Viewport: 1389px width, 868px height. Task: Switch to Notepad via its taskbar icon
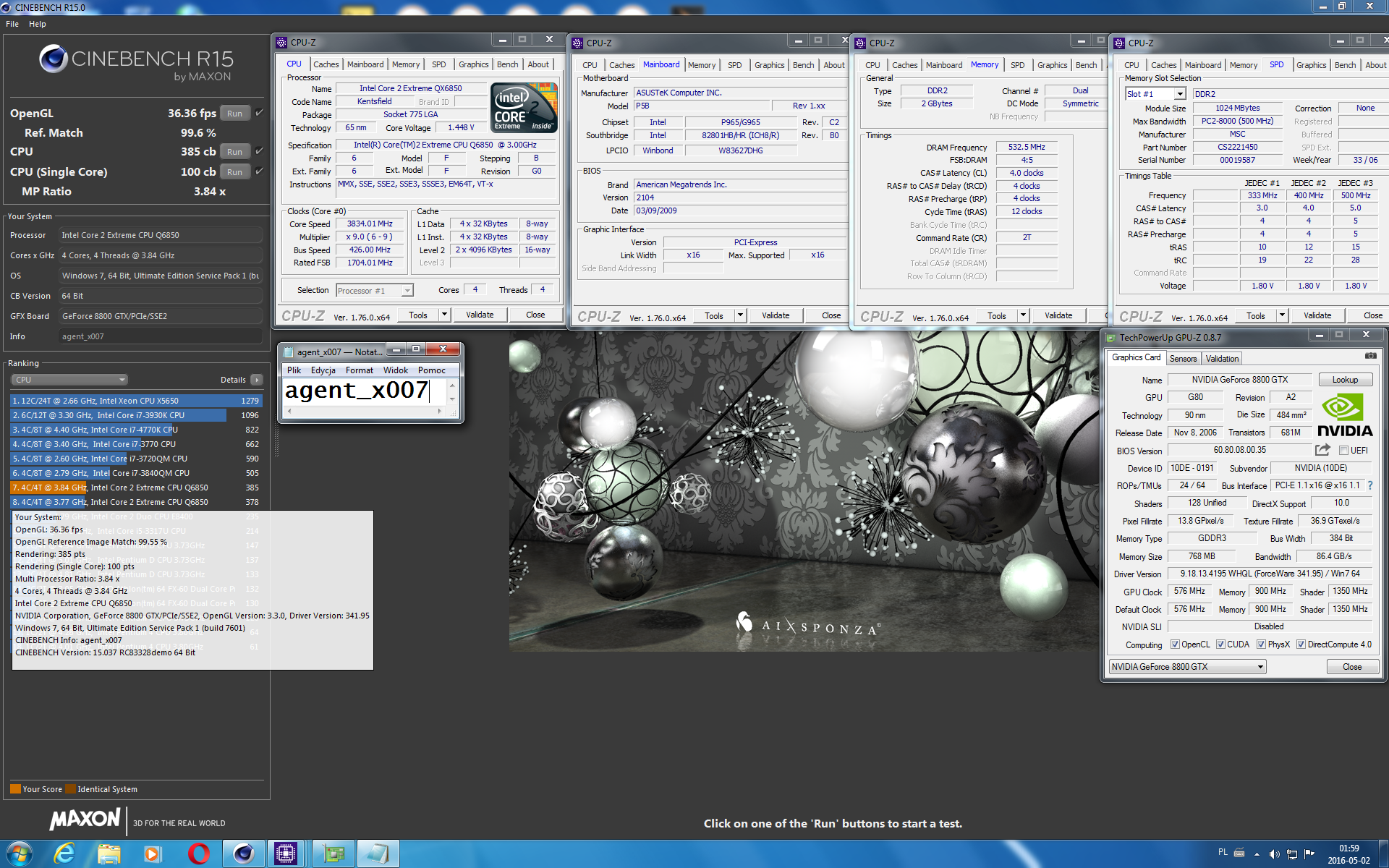point(378,854)
